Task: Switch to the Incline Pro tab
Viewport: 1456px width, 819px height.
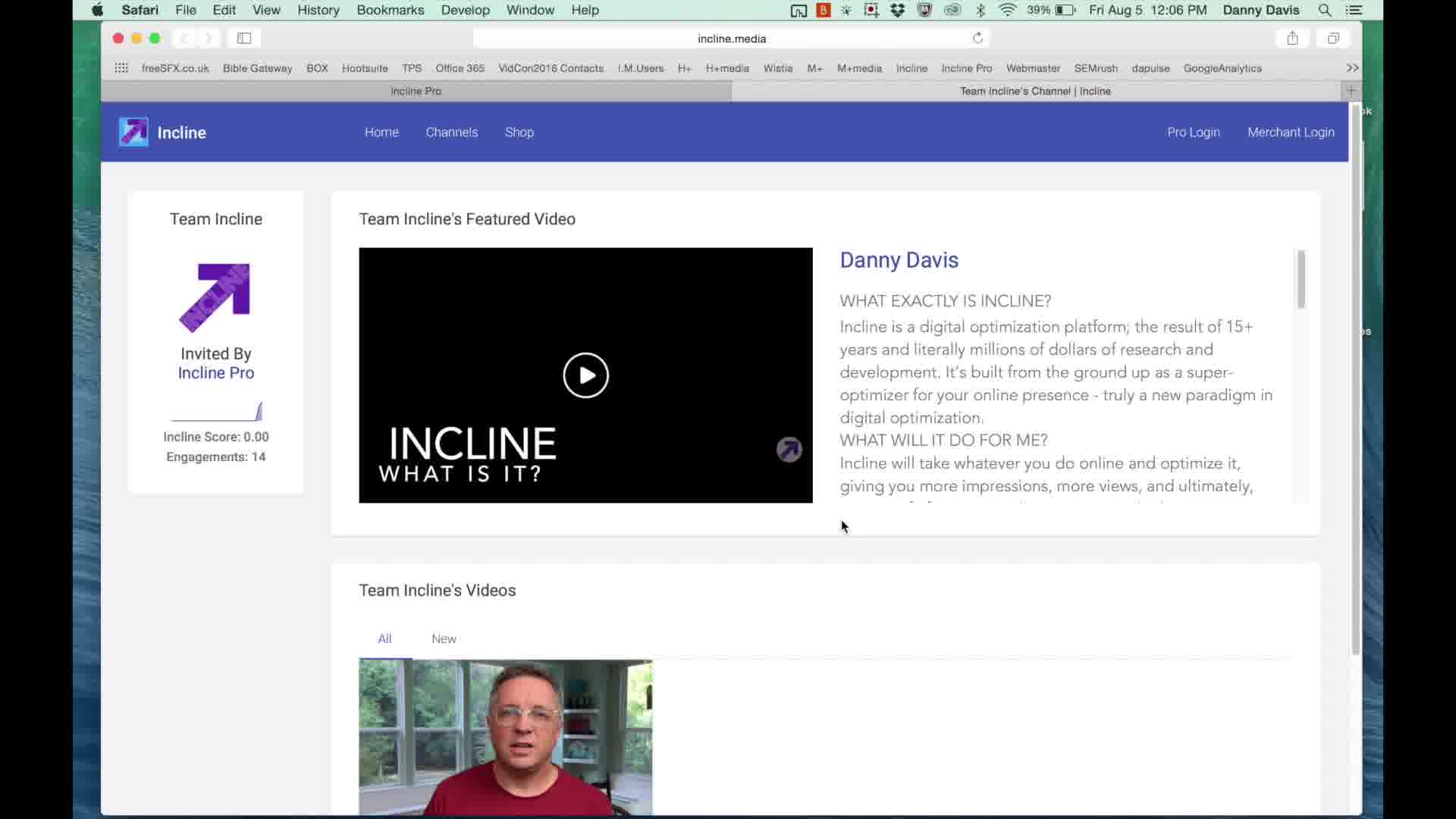Action: point(416,91)
